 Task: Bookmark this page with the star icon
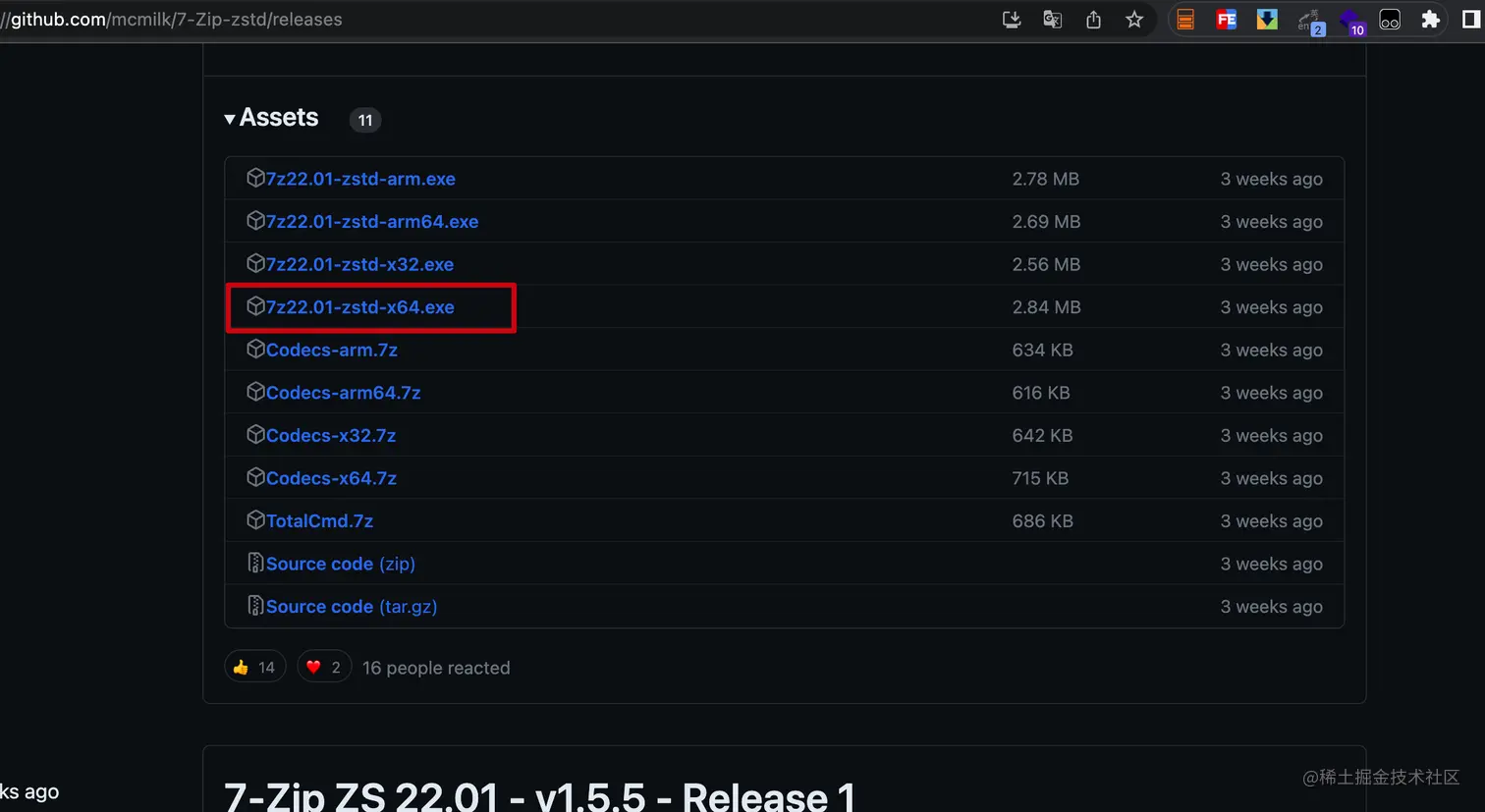(x=1134, y=20)
